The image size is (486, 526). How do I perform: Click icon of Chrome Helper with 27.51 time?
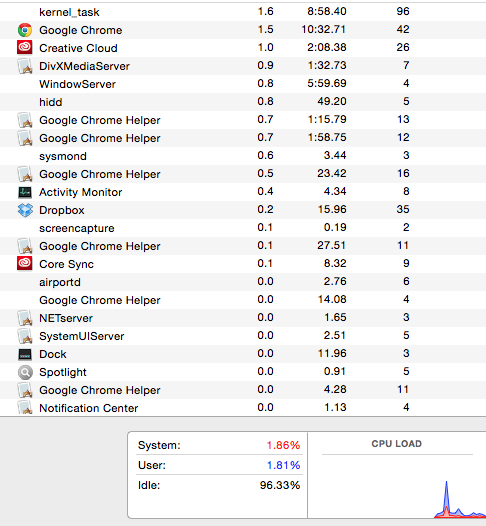[x=25, y=246]
